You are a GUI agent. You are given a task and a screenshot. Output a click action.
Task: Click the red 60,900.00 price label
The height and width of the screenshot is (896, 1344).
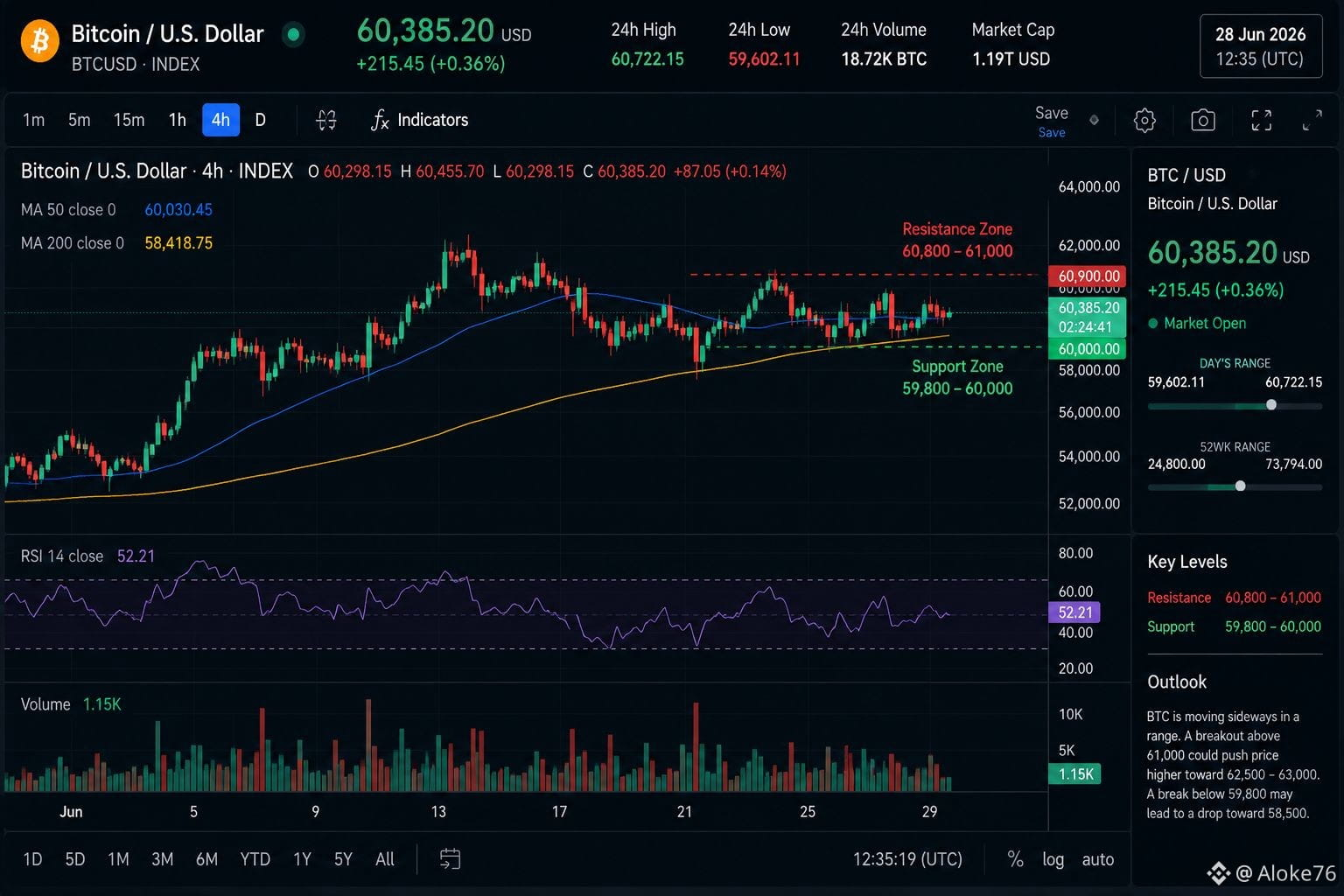point(1088,276)
